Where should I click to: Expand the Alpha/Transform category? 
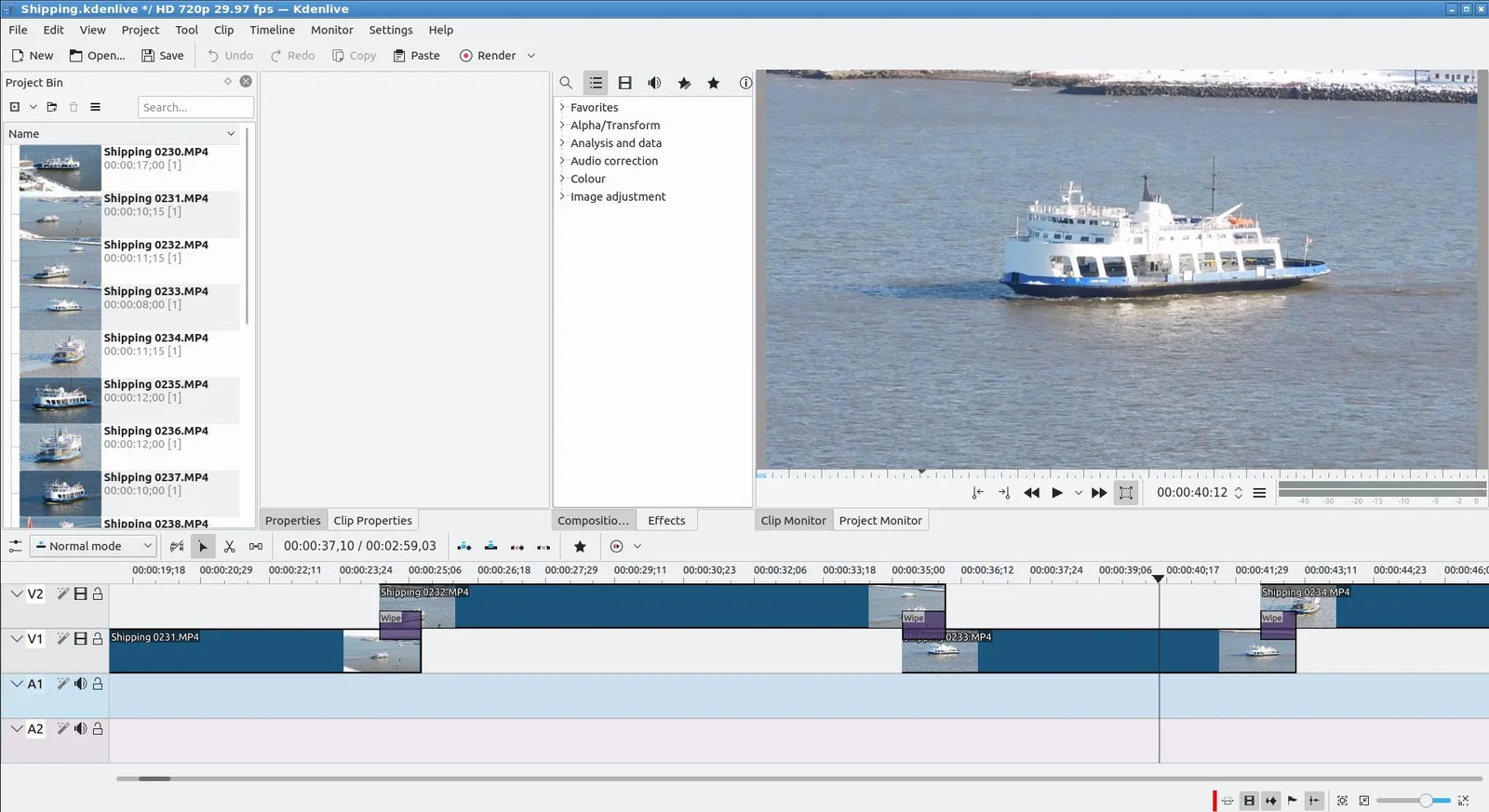[562, 125]
